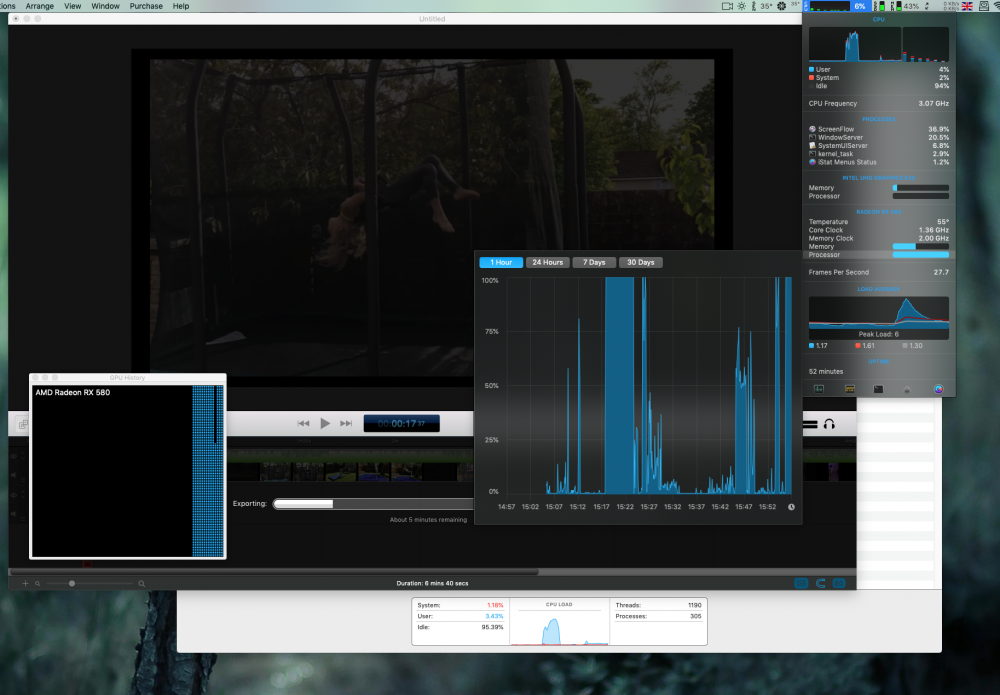Rewind to previous clip in ScreenFlow
This screenshot has height=695, width=1000.
click(x=304, y=423)
